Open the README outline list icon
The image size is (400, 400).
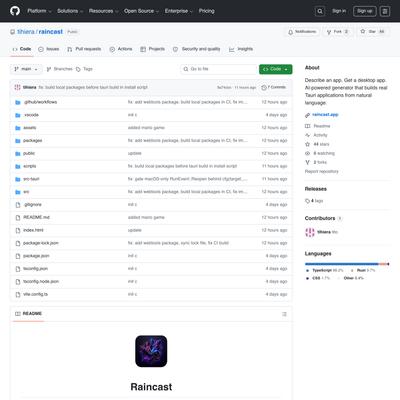pyautogui.click(x=284, y=314)
